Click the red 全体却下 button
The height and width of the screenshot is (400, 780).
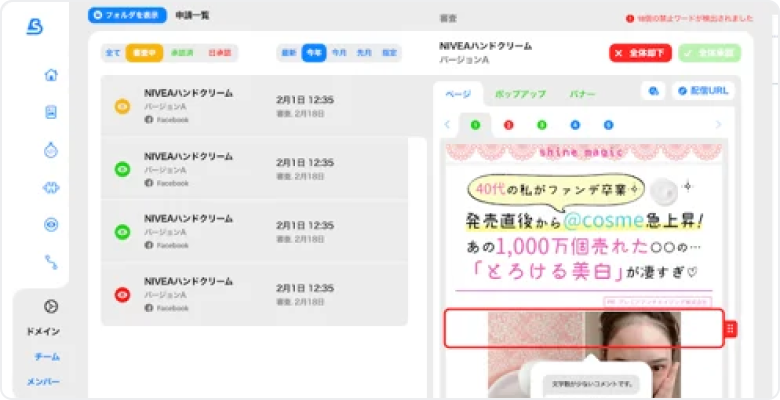tap(640, 53)
